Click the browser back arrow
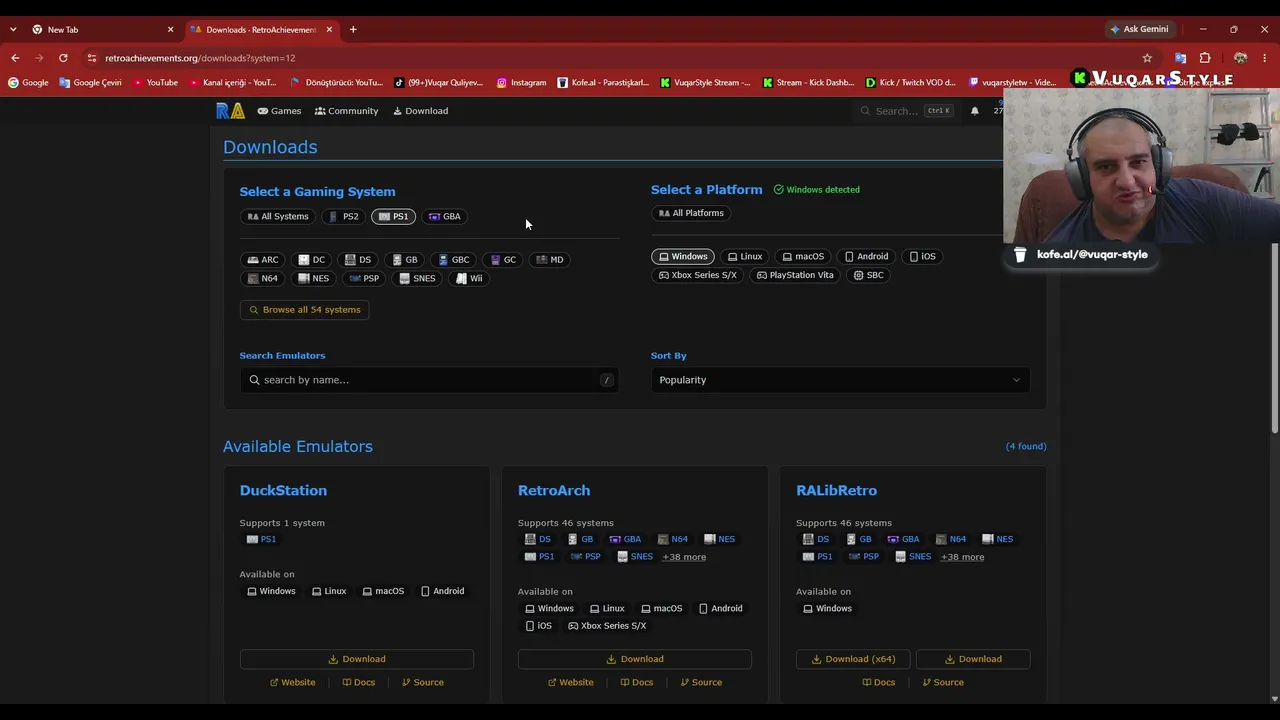The width and height of the screenshot is (1280, 720). pos(15,58)
